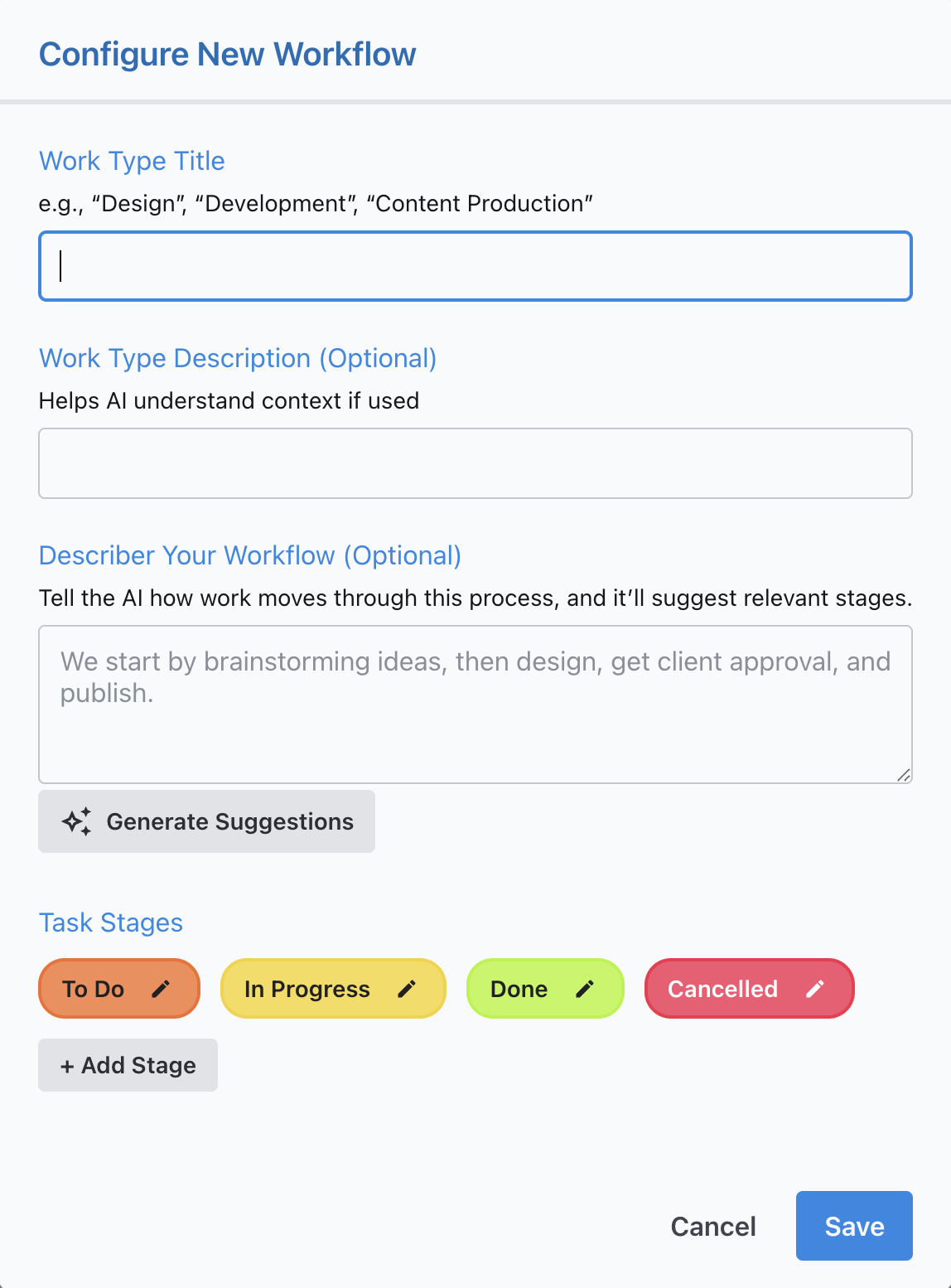Select the green Done stage pill
This screenshot has width=951, height=1288.
(x=518, y=988)
